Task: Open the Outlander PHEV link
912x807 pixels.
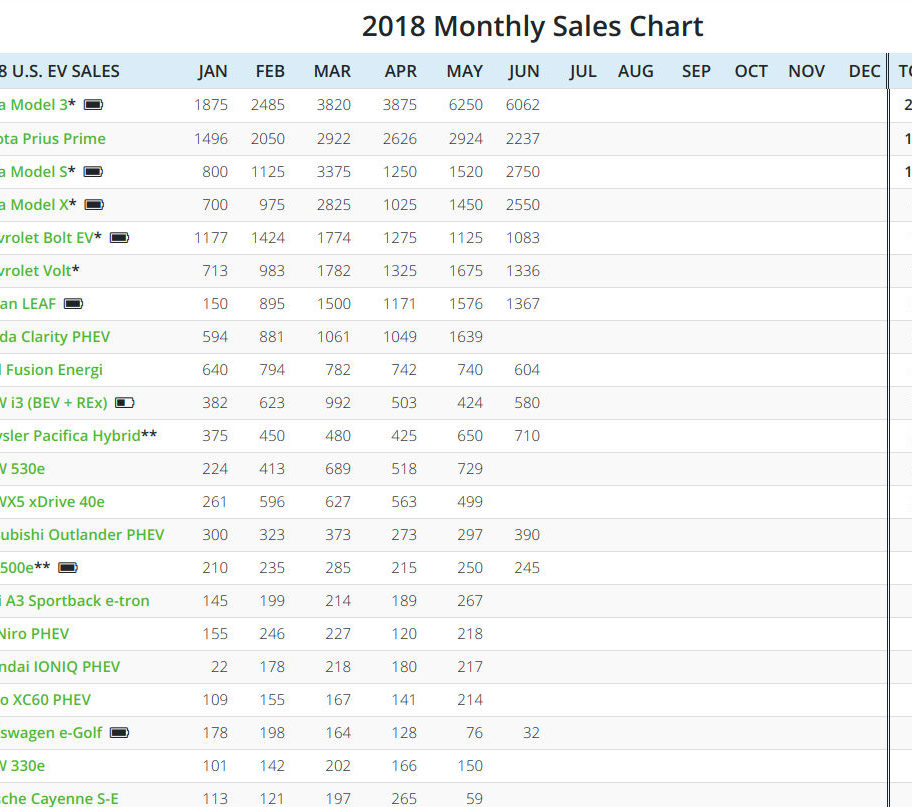Action: point(82,535)
